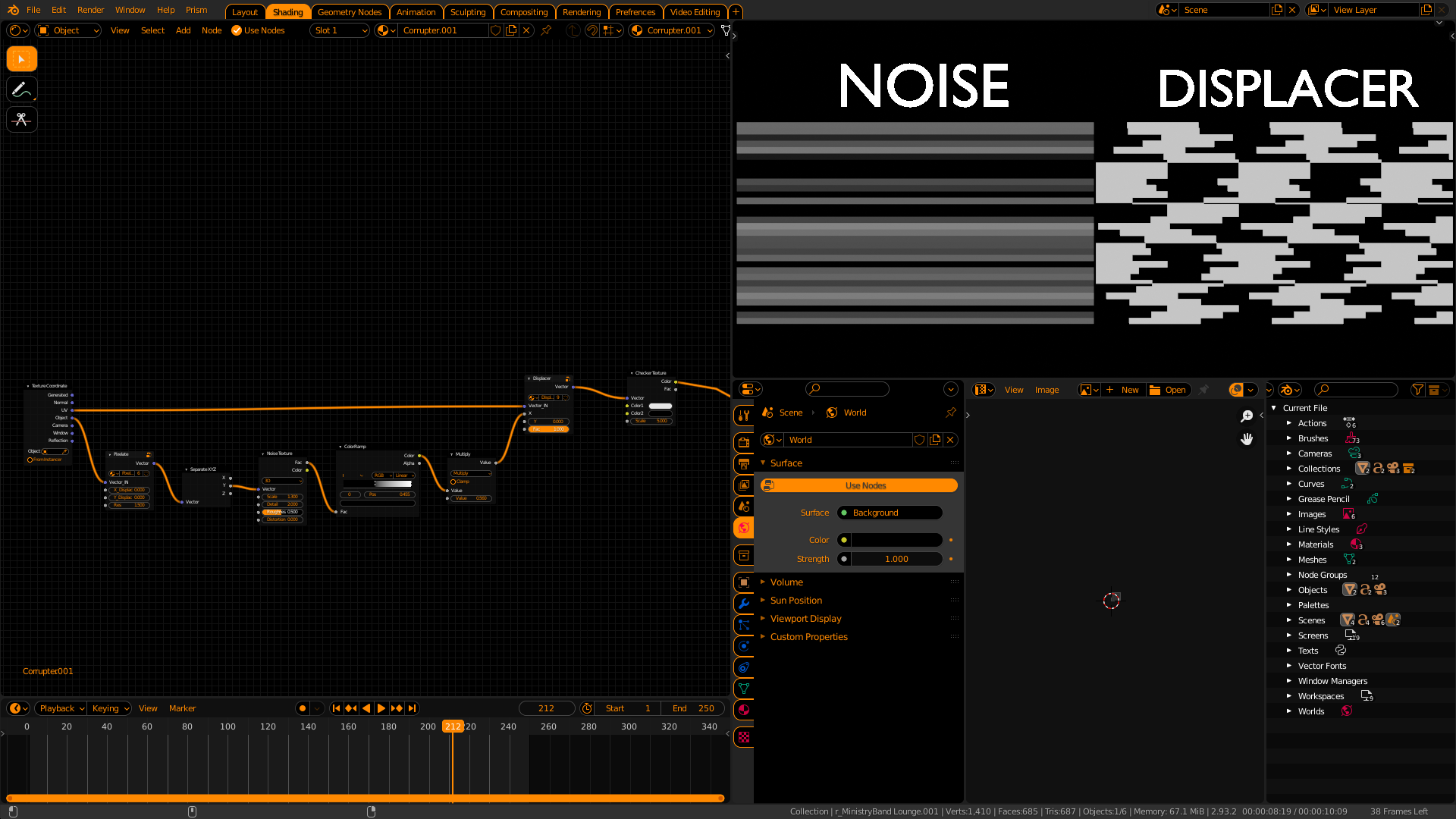Jump to timeline start frame
This screenshot has height=819, width=1456.
[x=336, y=708]
